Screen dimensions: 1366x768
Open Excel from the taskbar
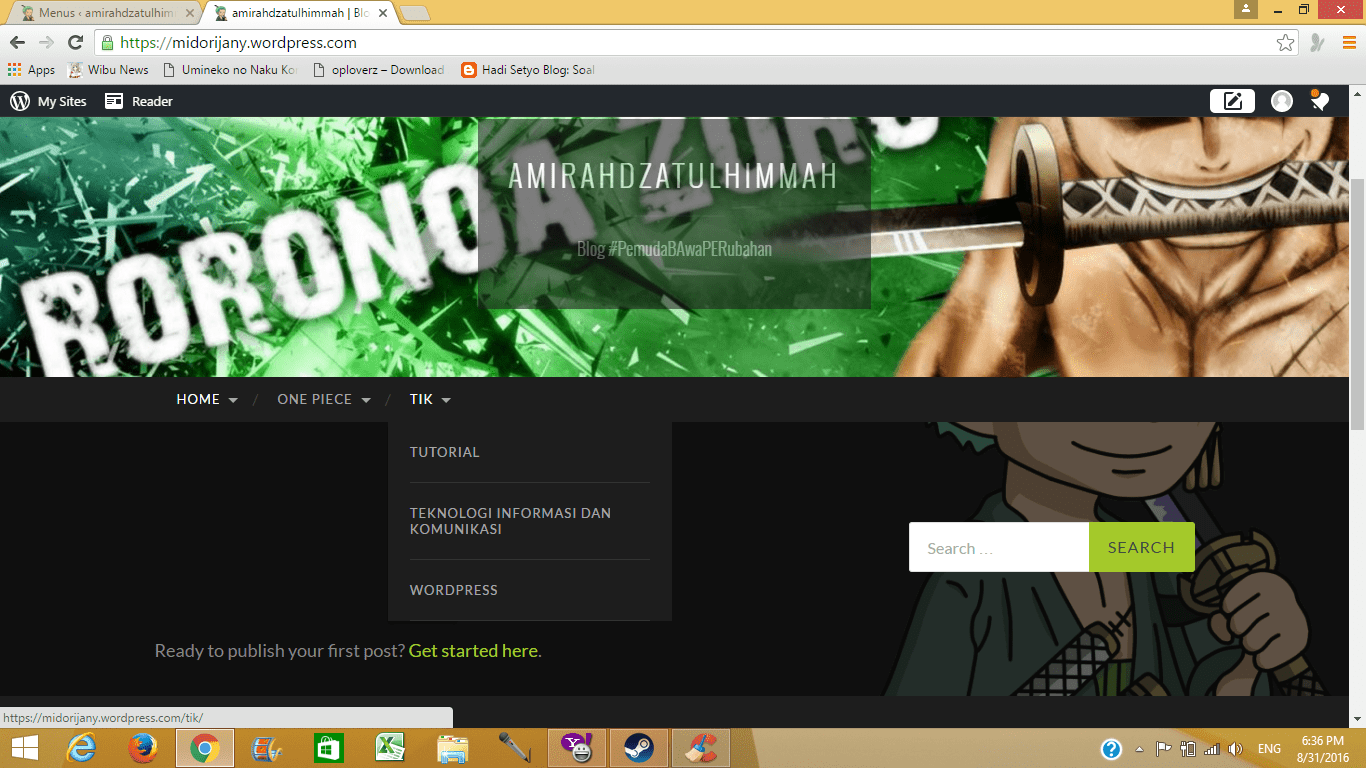tap(391, 748)
